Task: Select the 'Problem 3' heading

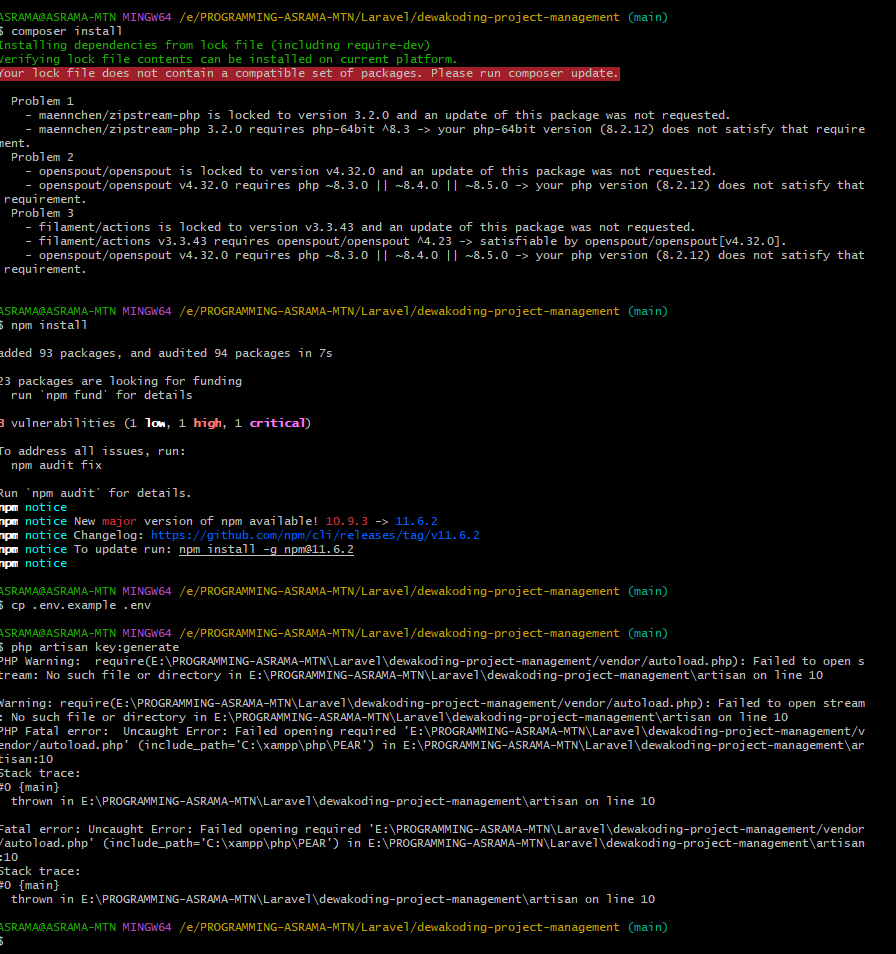Action: [42, 213]
